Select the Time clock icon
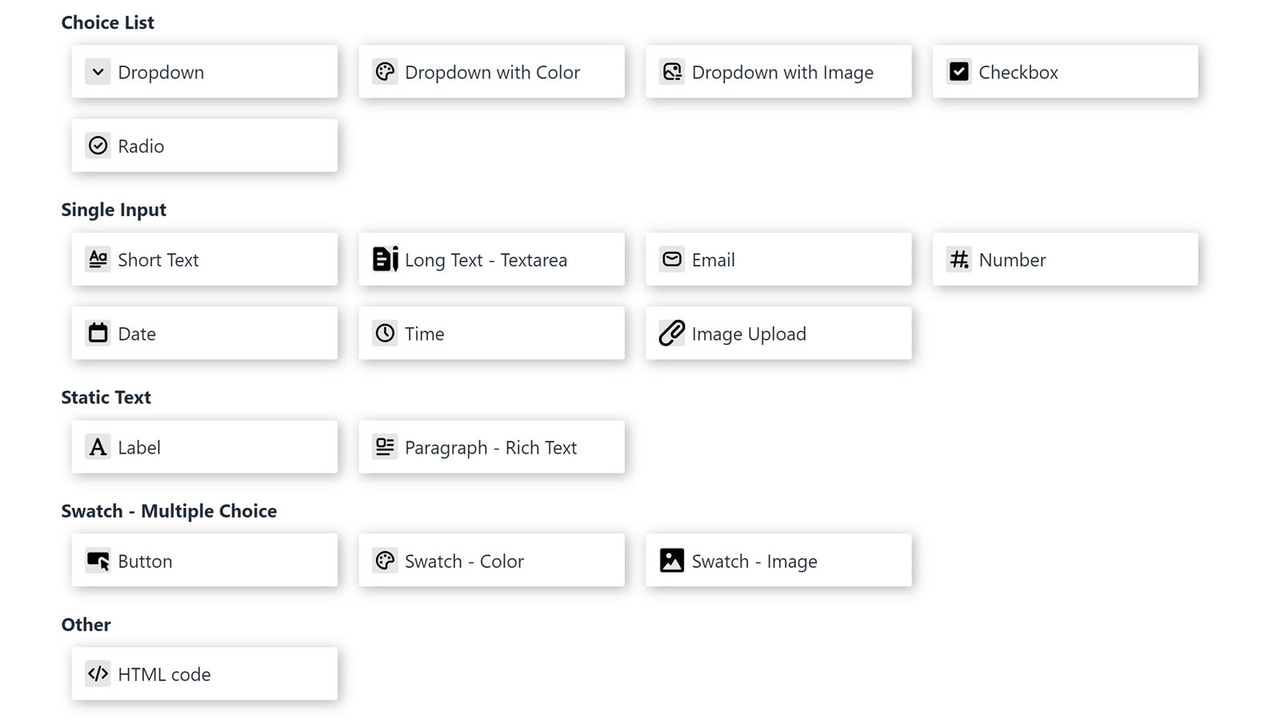 tap(385, 332)
